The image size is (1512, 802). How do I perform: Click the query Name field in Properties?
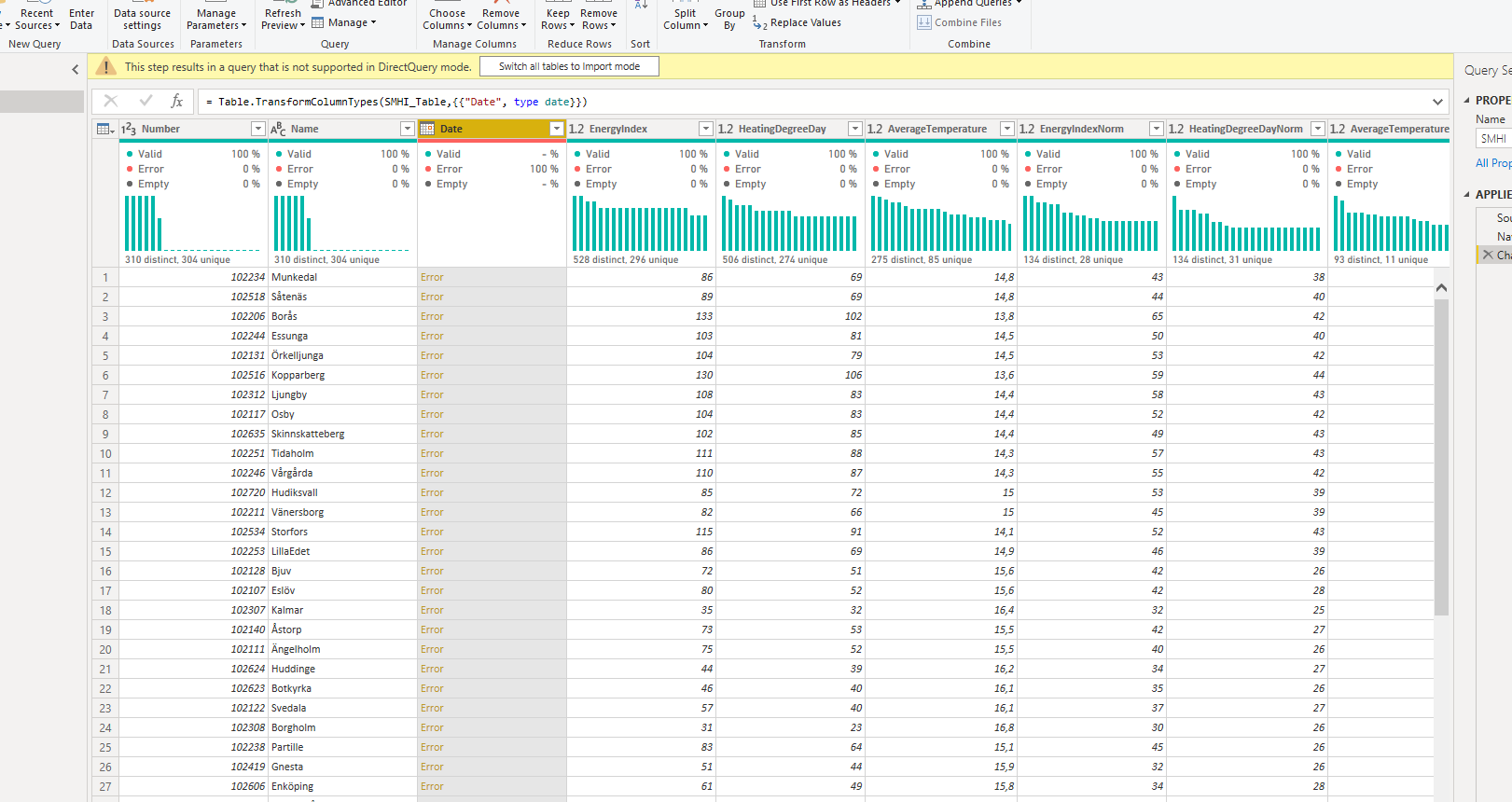[1494, 138]
